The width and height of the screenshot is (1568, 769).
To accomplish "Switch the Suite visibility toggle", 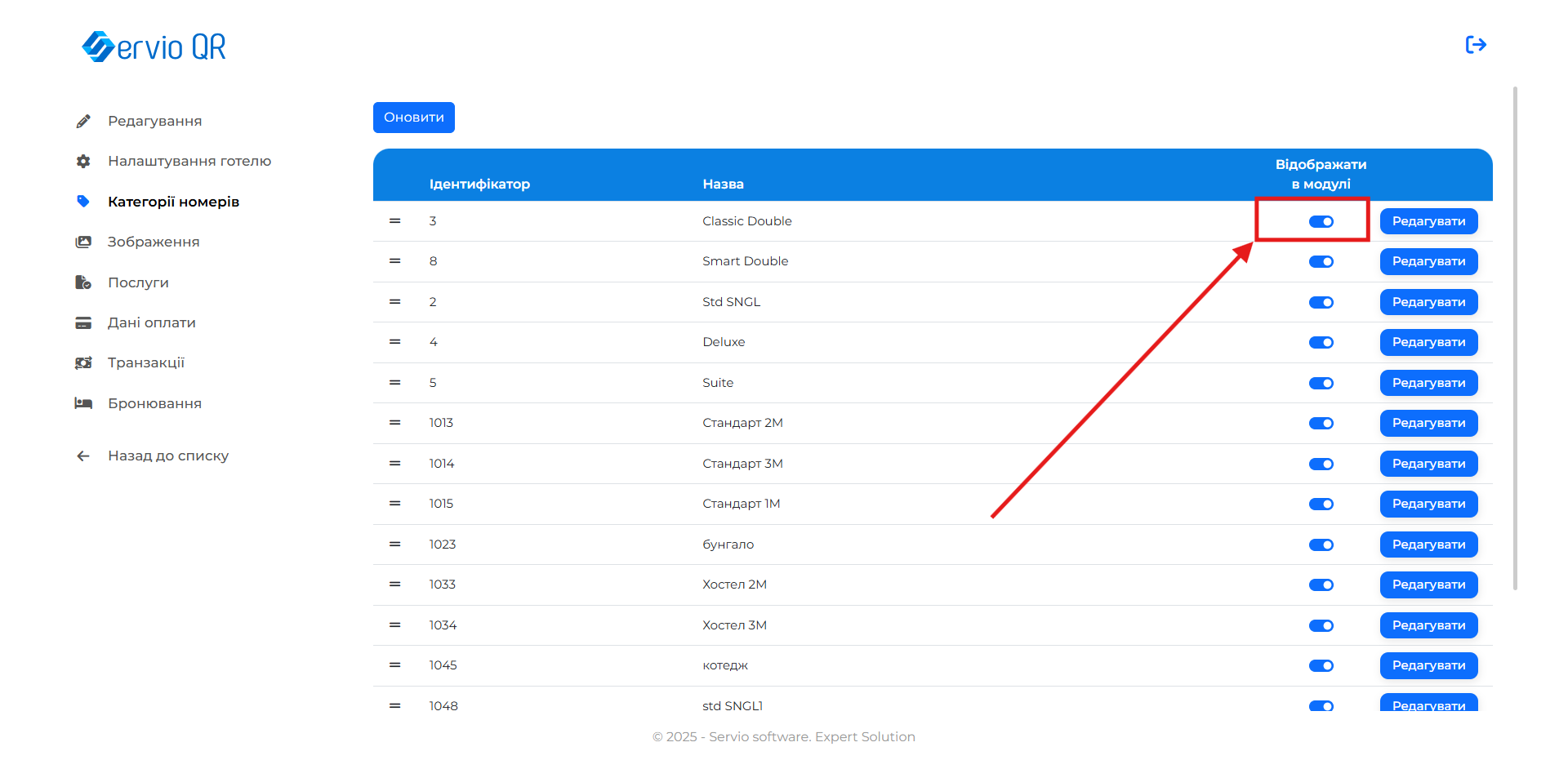I will coord(1321,384).
